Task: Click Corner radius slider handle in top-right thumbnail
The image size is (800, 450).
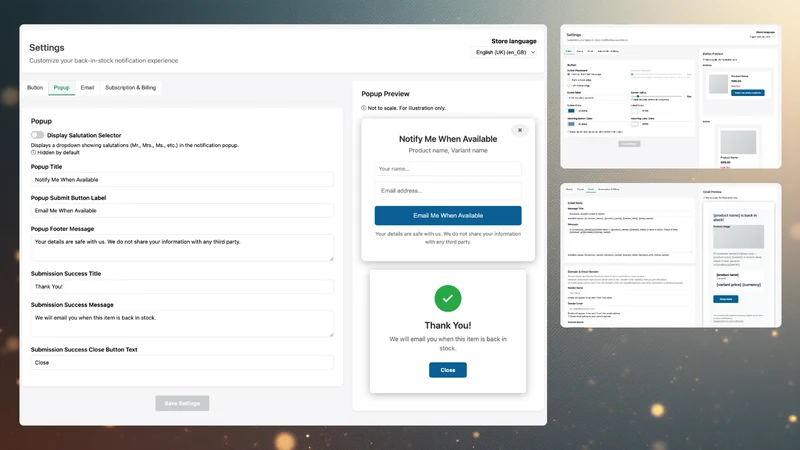Action: pos(638,96)
